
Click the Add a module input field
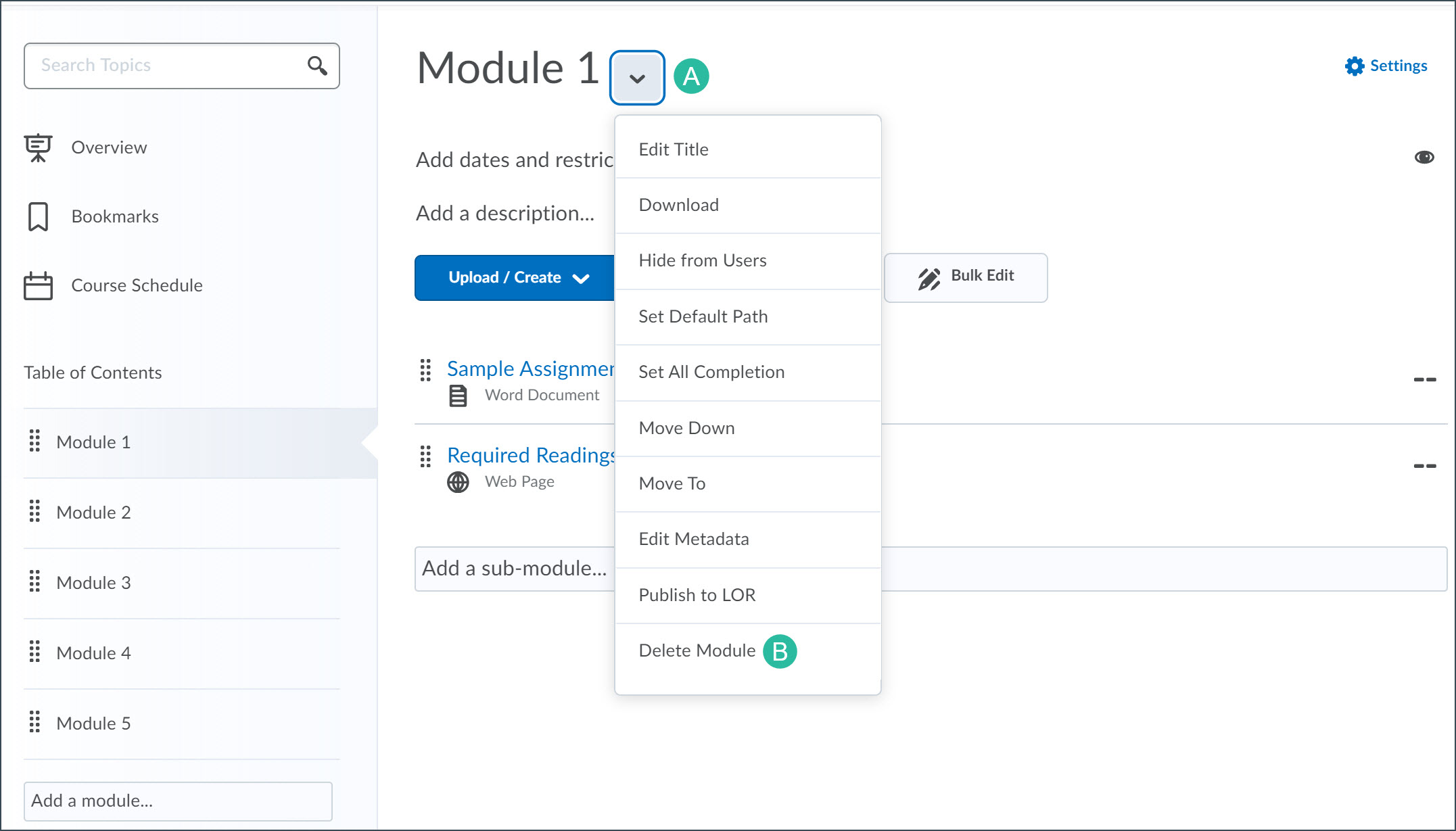177,801
